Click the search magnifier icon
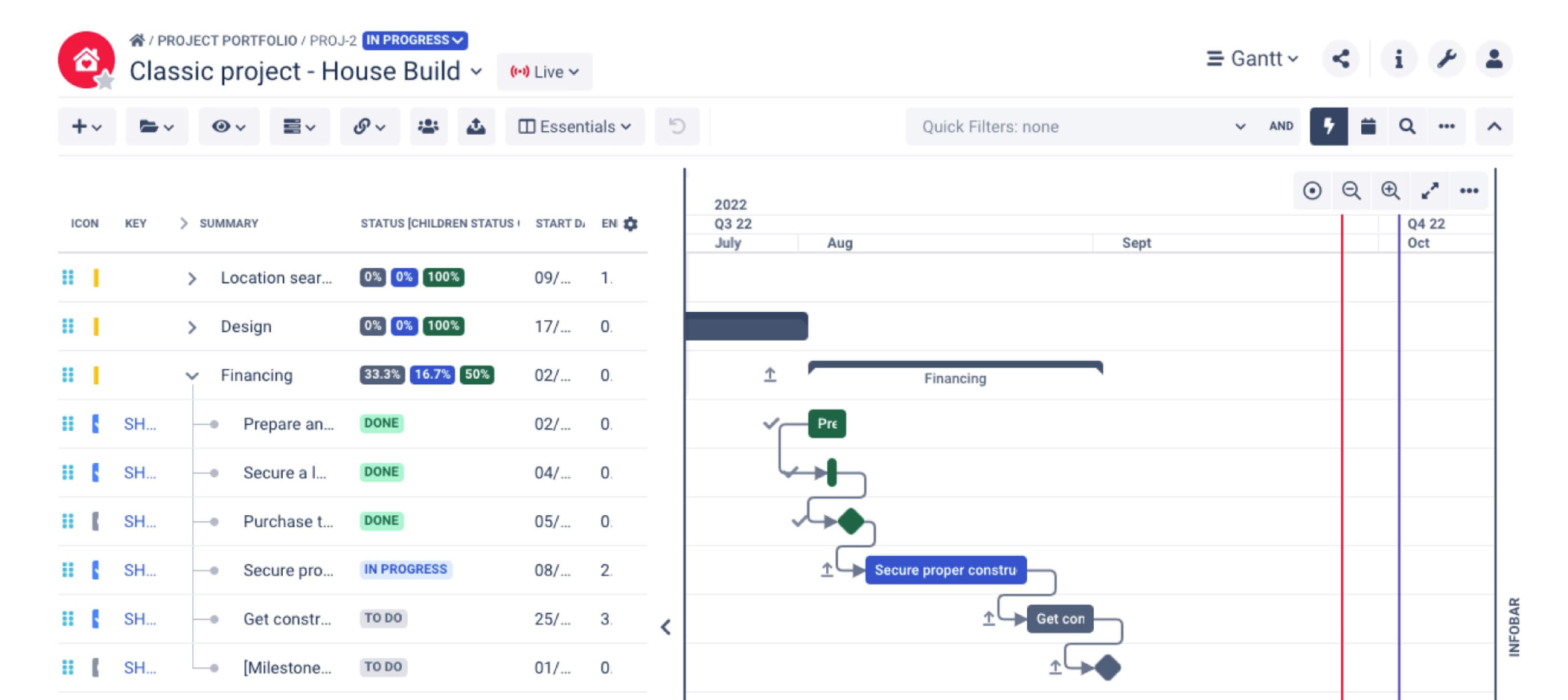The width and height of the screenshot is (1568, 700). (x=1407, y=126)
